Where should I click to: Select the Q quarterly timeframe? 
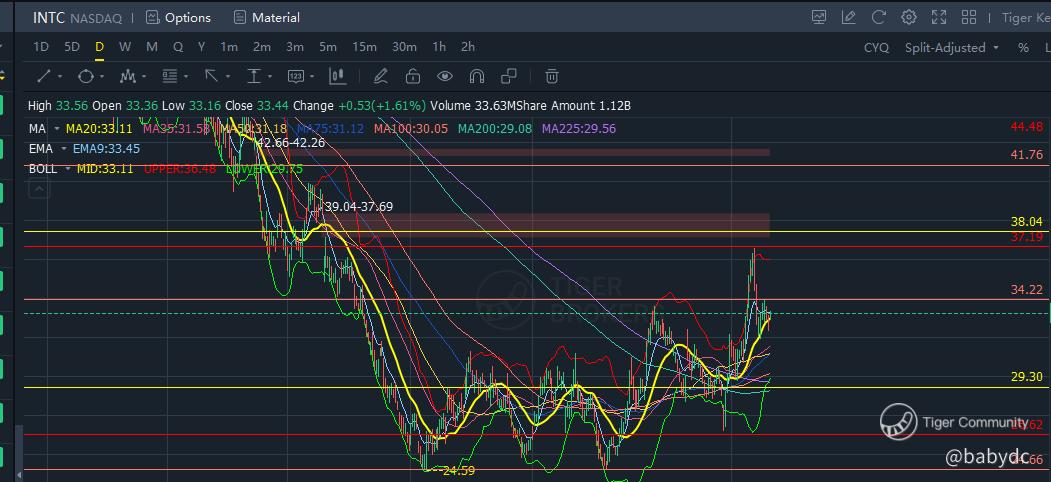178,47
